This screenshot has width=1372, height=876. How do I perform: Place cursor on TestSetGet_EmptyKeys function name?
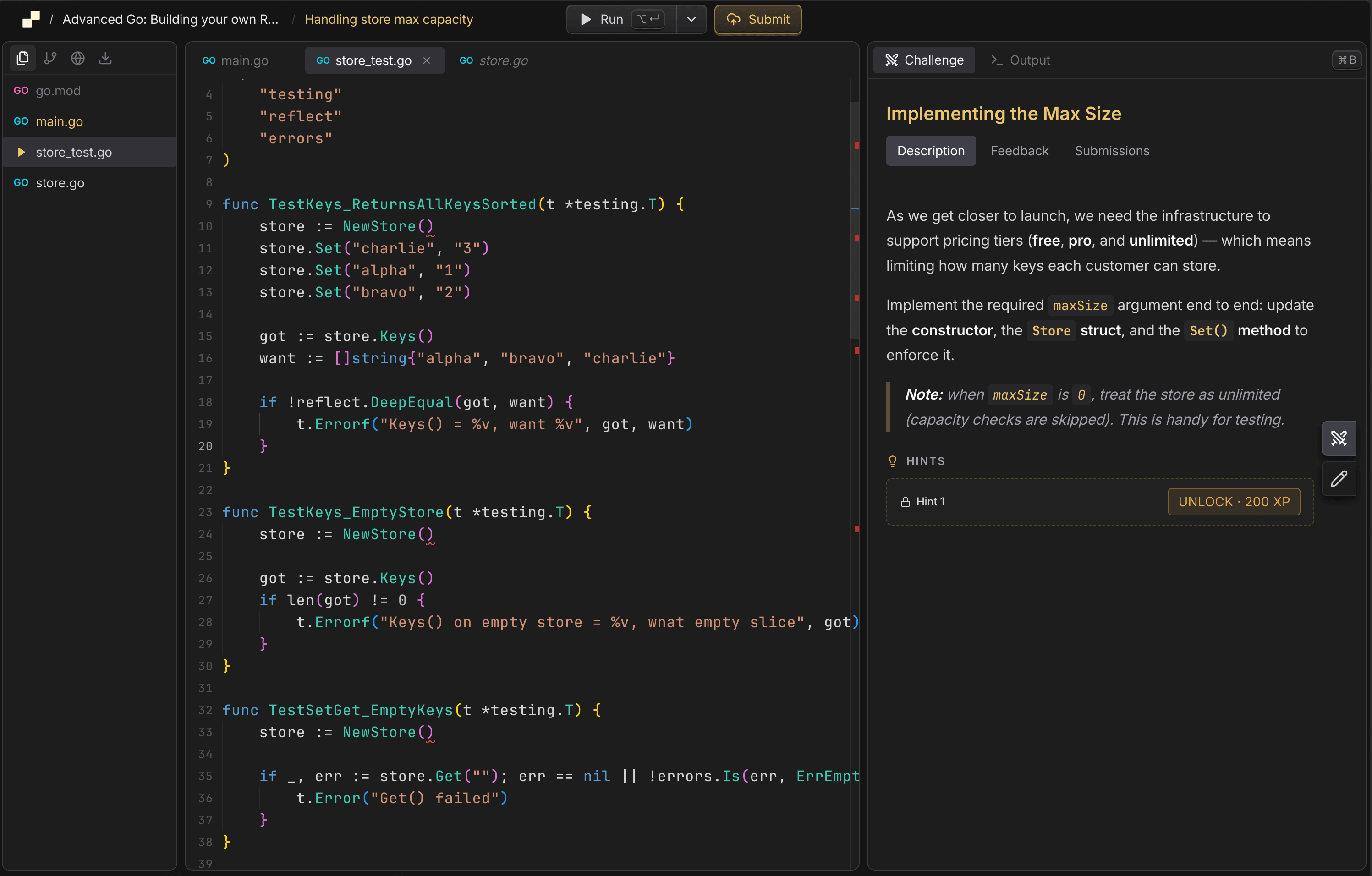tap(361, 710)
